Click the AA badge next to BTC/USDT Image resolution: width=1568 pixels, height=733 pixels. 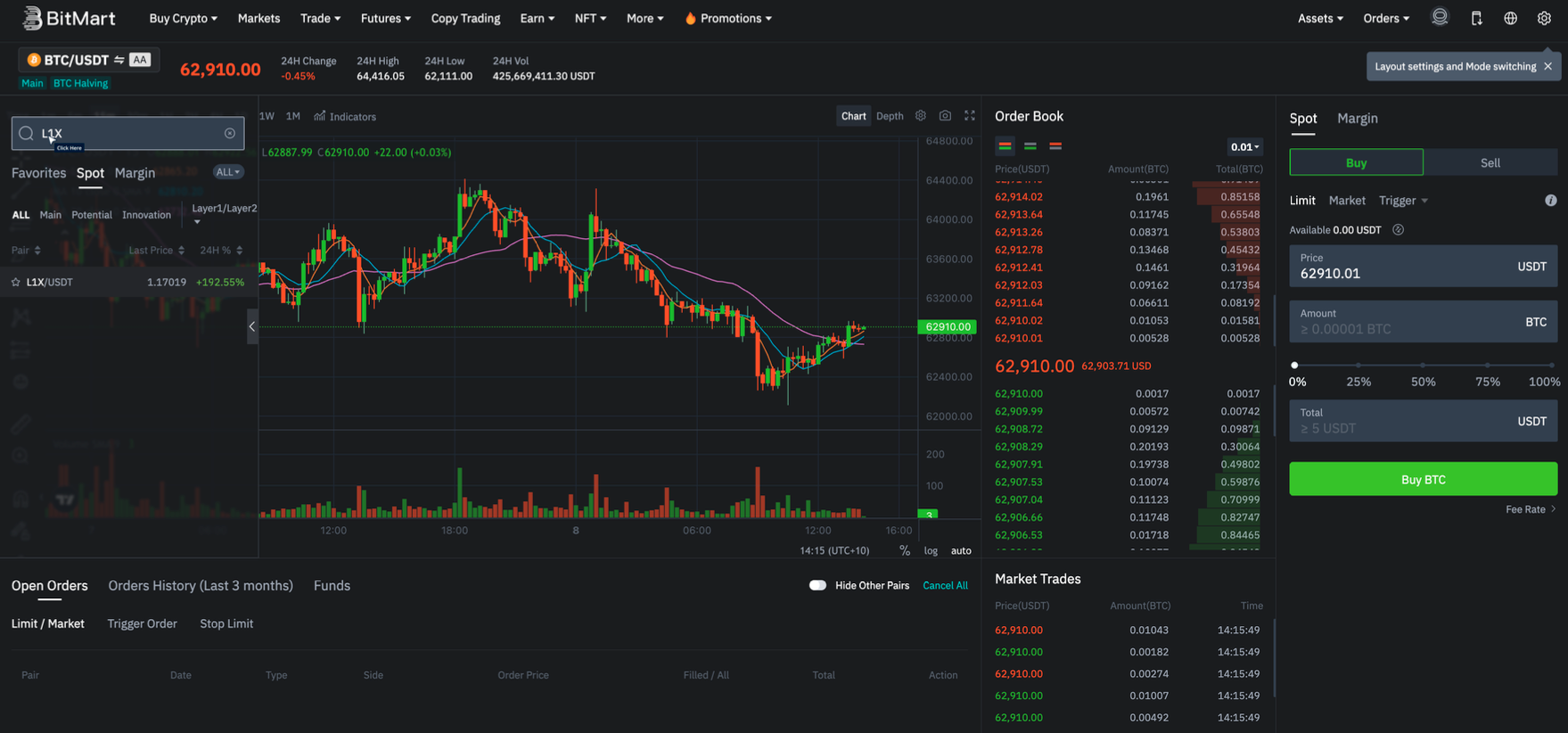tap(140, 60)
